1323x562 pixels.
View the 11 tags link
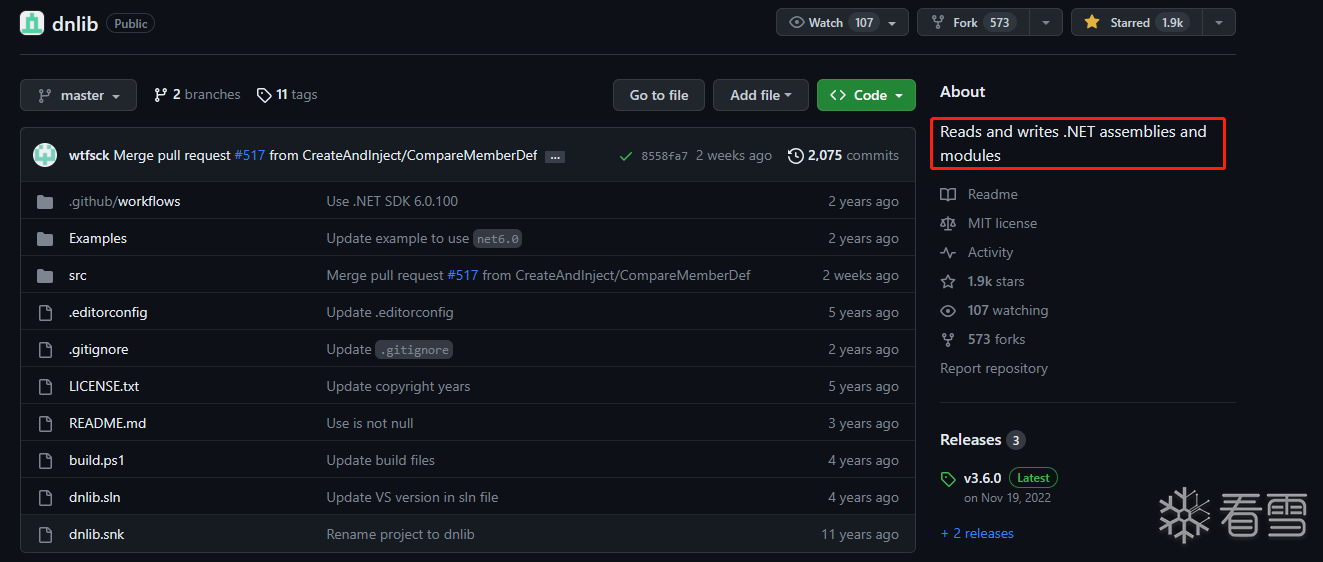[x=287, y=95]
